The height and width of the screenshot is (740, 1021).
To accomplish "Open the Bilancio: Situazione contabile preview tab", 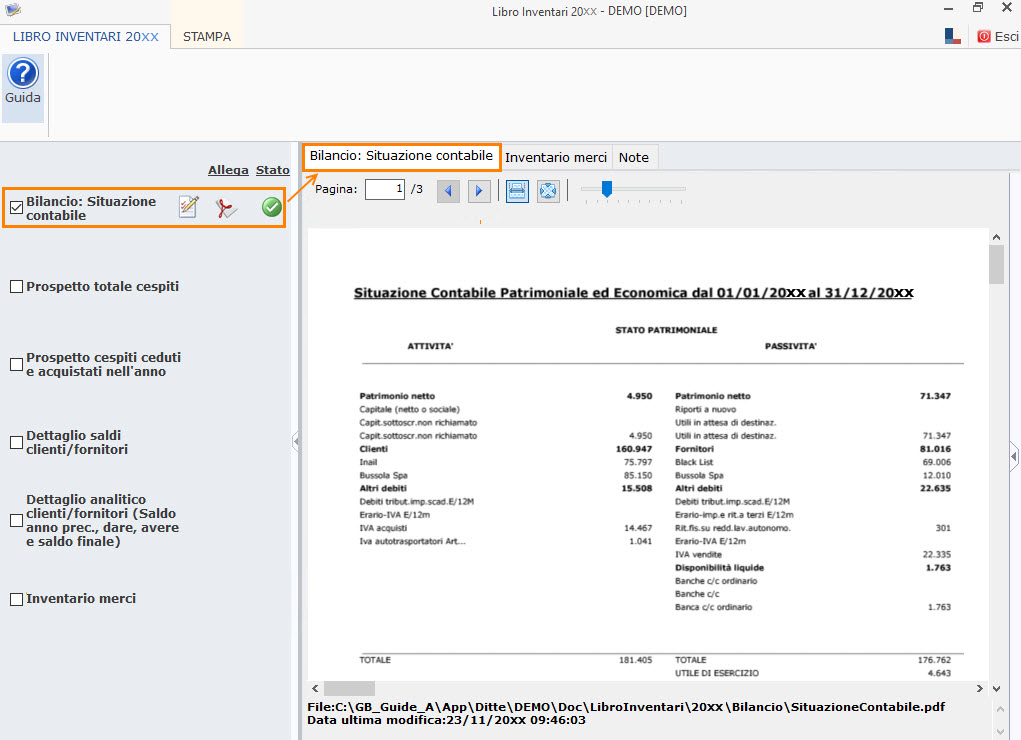I will pyautogui.click(x=401, y=156).
